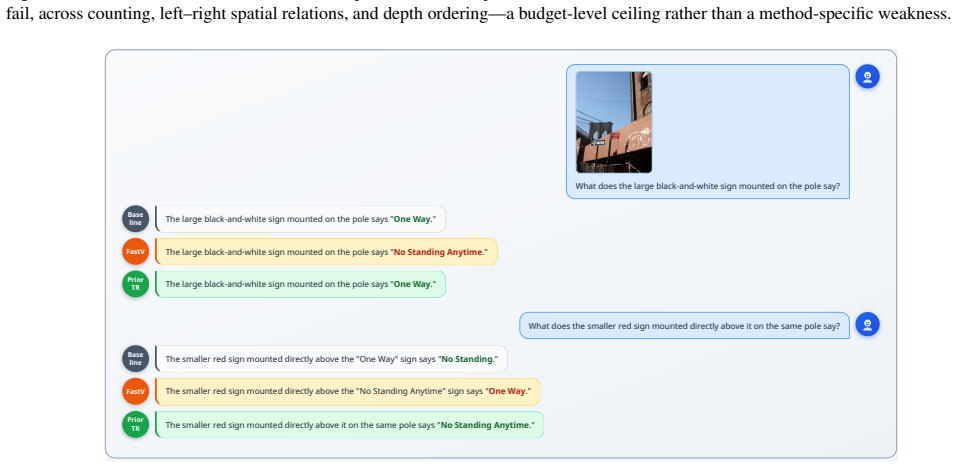Click the question about the smaller red sign

684,325
